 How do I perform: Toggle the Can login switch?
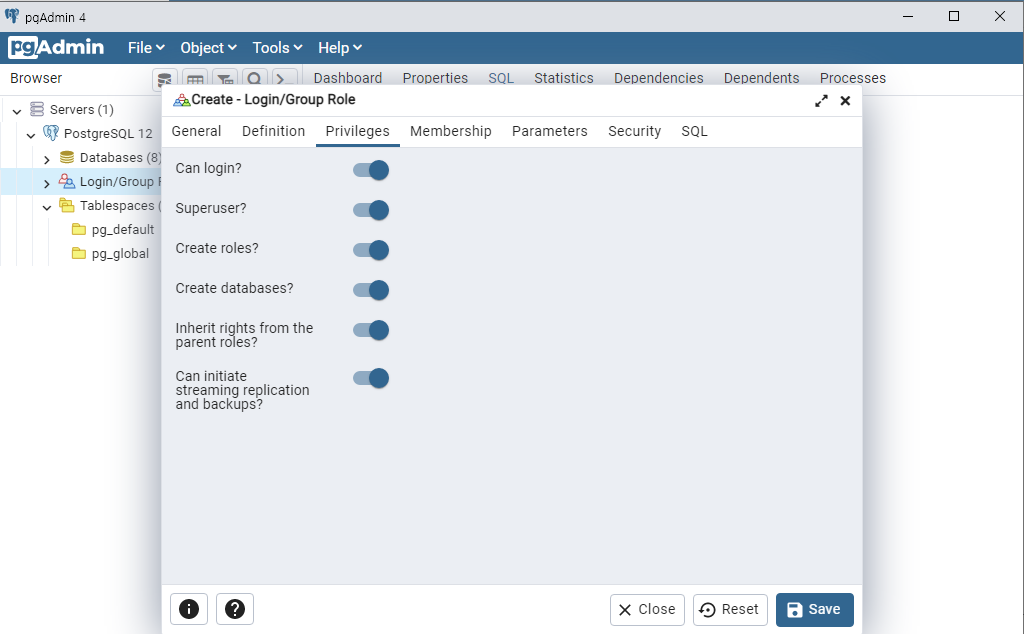pyautogui.click(x=370, y=170)
